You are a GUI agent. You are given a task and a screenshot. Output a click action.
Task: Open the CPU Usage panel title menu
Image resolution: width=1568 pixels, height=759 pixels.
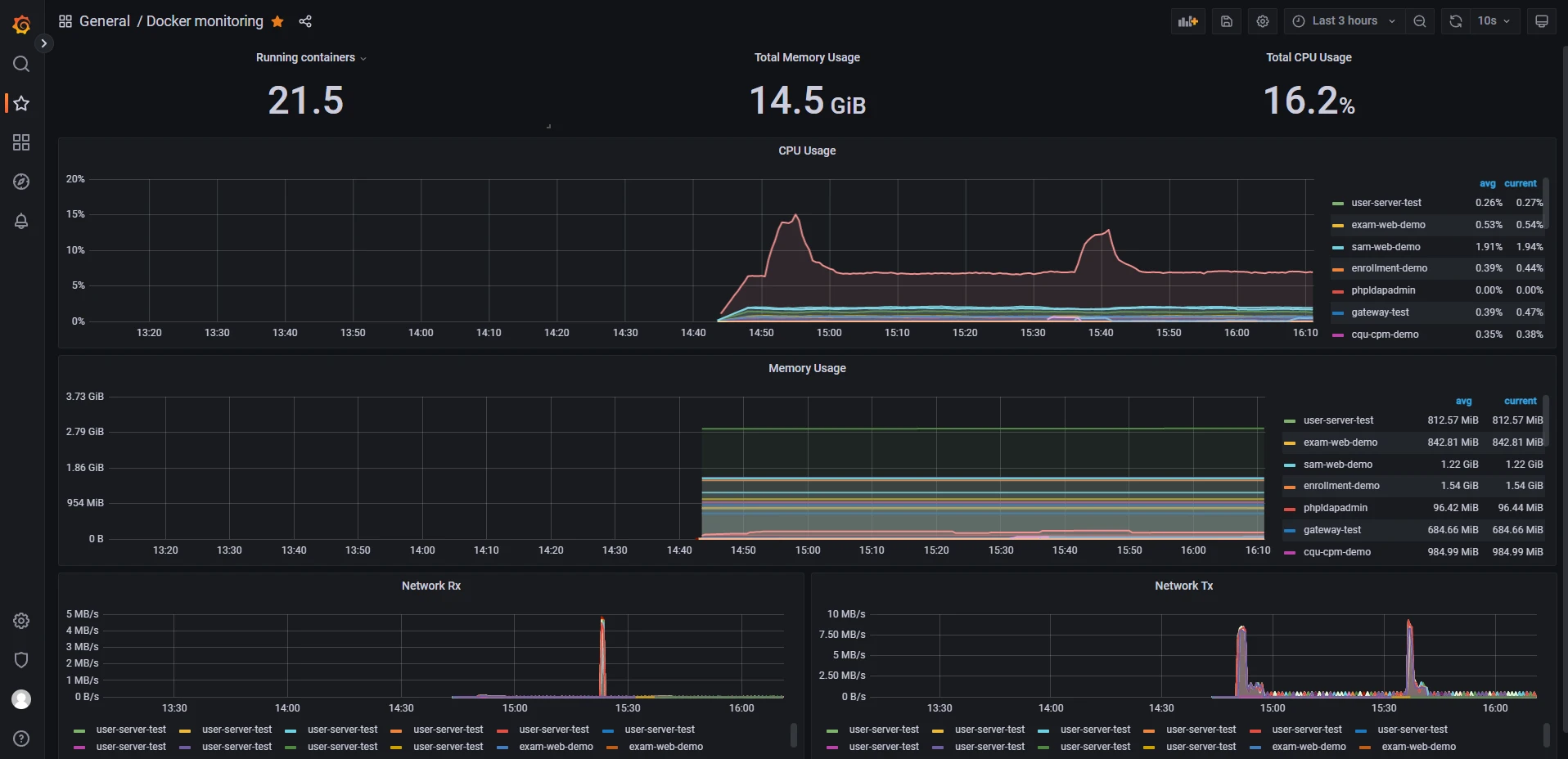pyautogui.click(x=807, y=150)
